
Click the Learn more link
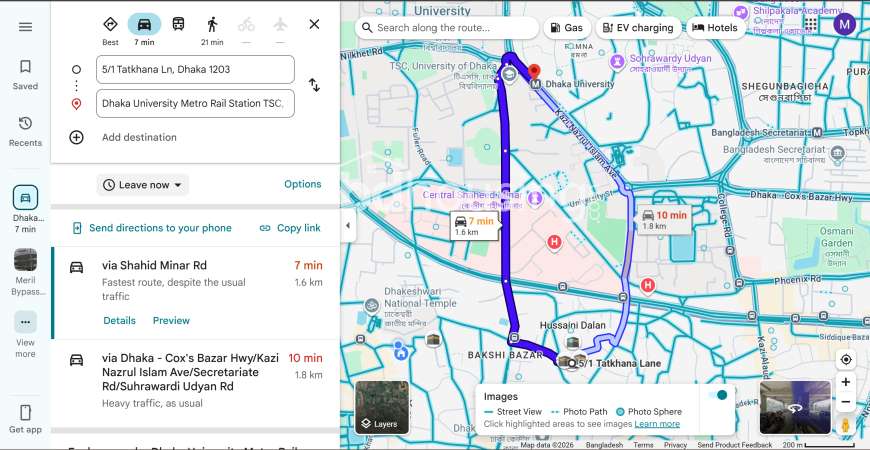(x=657, y=424)
